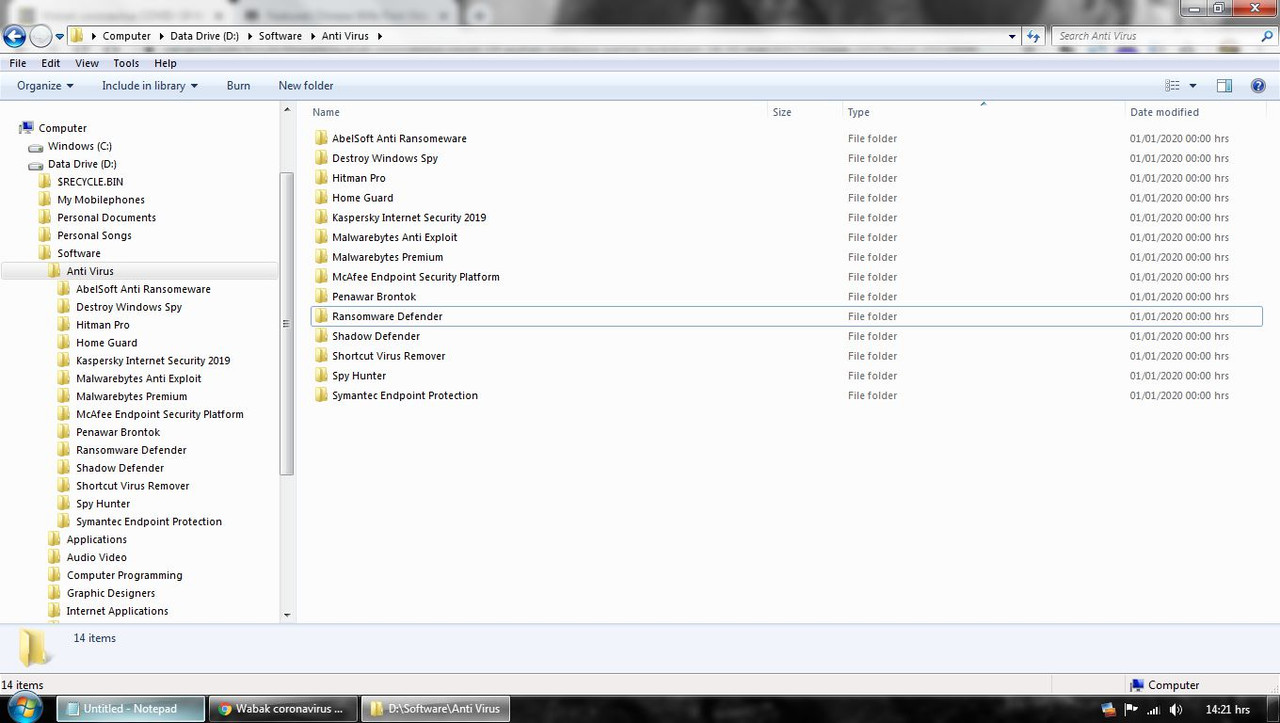Select Data Drive (D:) in navigation tree

point(82,164)
